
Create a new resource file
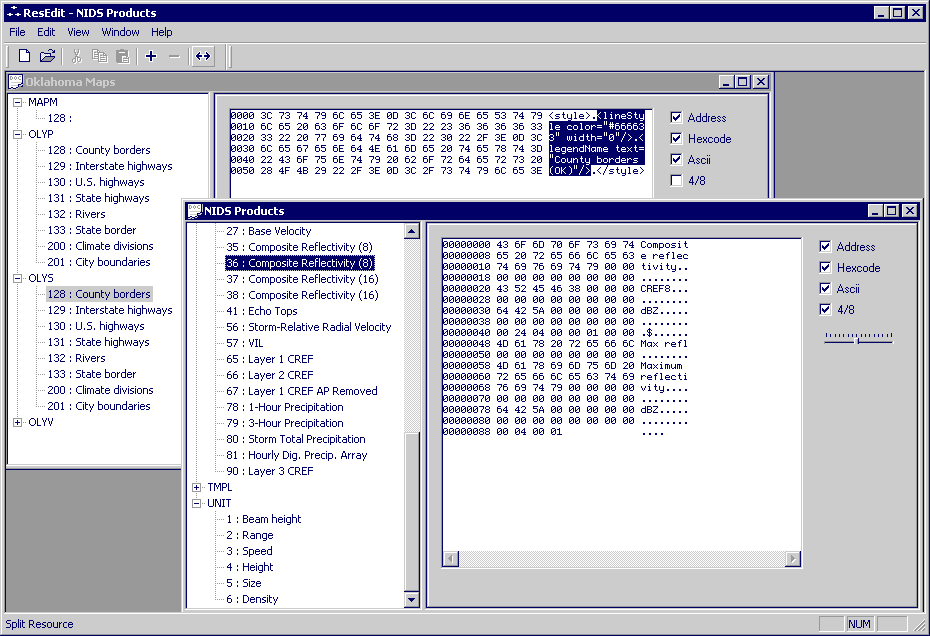coord(23,56)
